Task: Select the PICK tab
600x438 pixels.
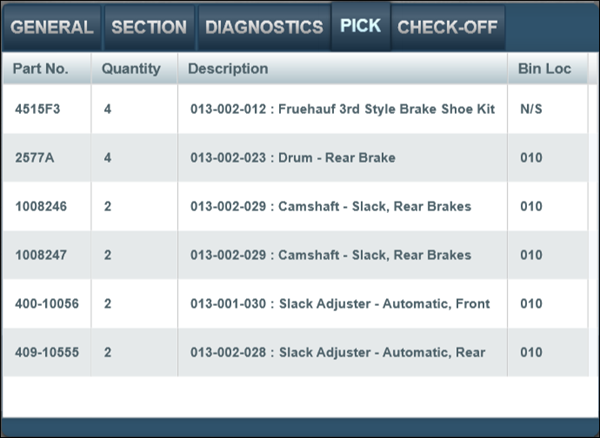Action: (360, 25)
